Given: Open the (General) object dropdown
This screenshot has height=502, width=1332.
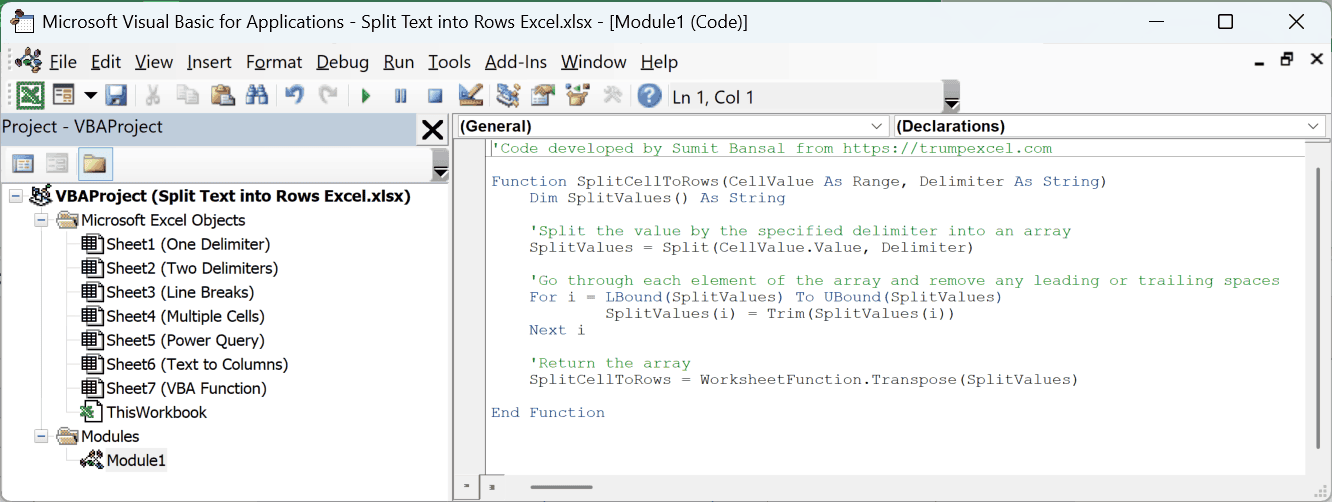Looking at the screenshot, I should coord(672,126).
